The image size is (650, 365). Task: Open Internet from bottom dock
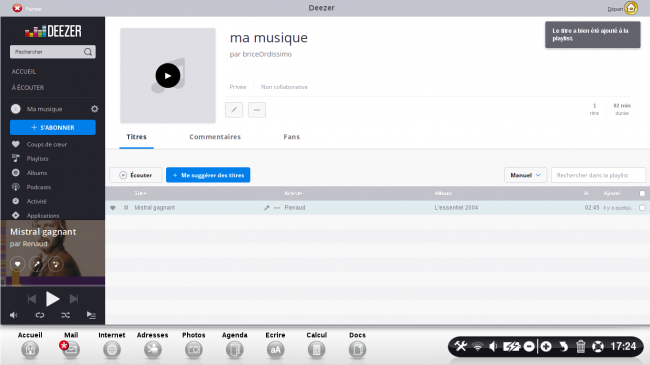[x=112, y=349]
